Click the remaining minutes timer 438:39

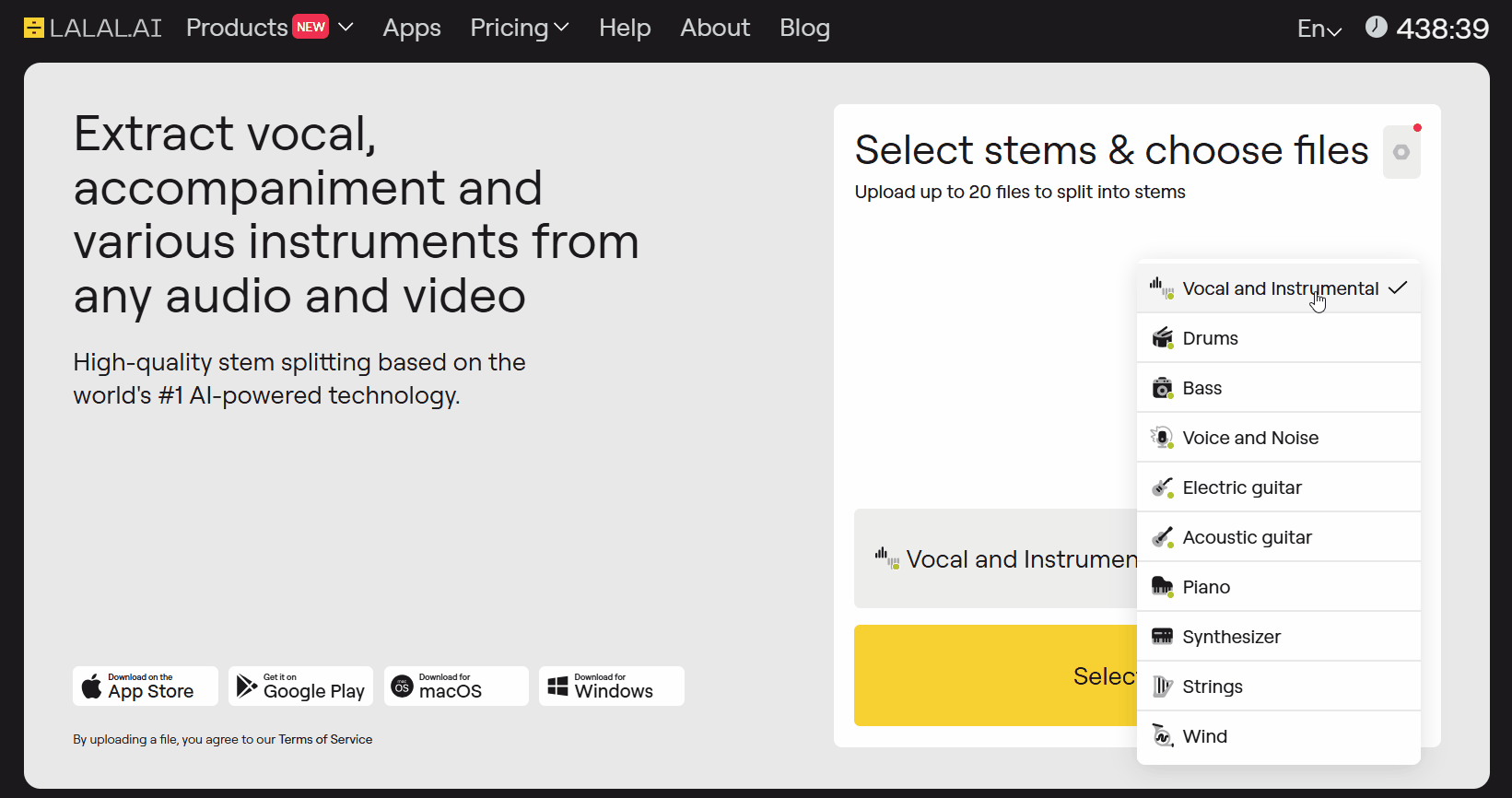(x=1441, y=29)
